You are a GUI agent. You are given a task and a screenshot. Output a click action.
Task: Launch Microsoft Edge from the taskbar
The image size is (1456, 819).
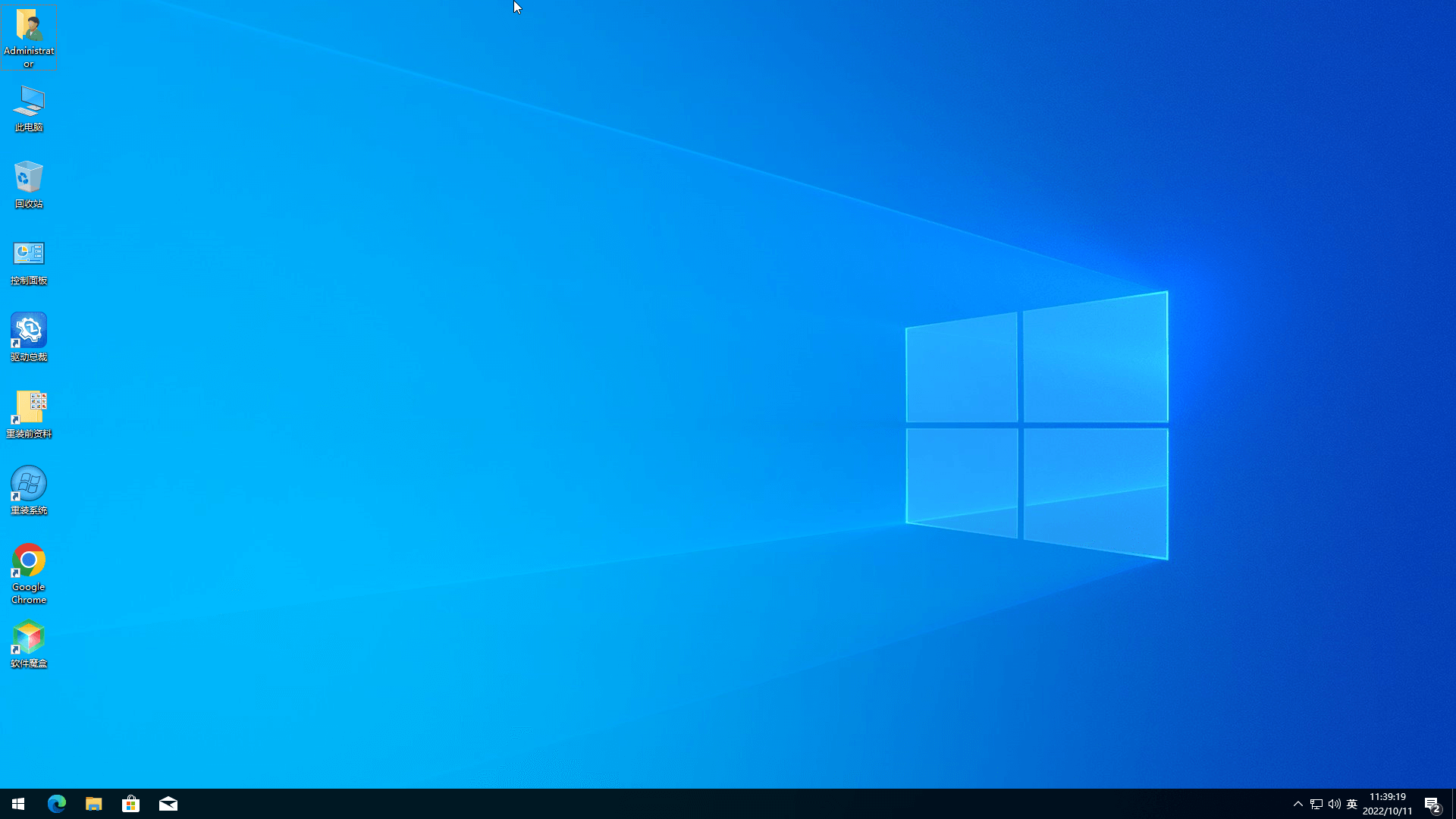pyautogui.click(x=57, y=804)
